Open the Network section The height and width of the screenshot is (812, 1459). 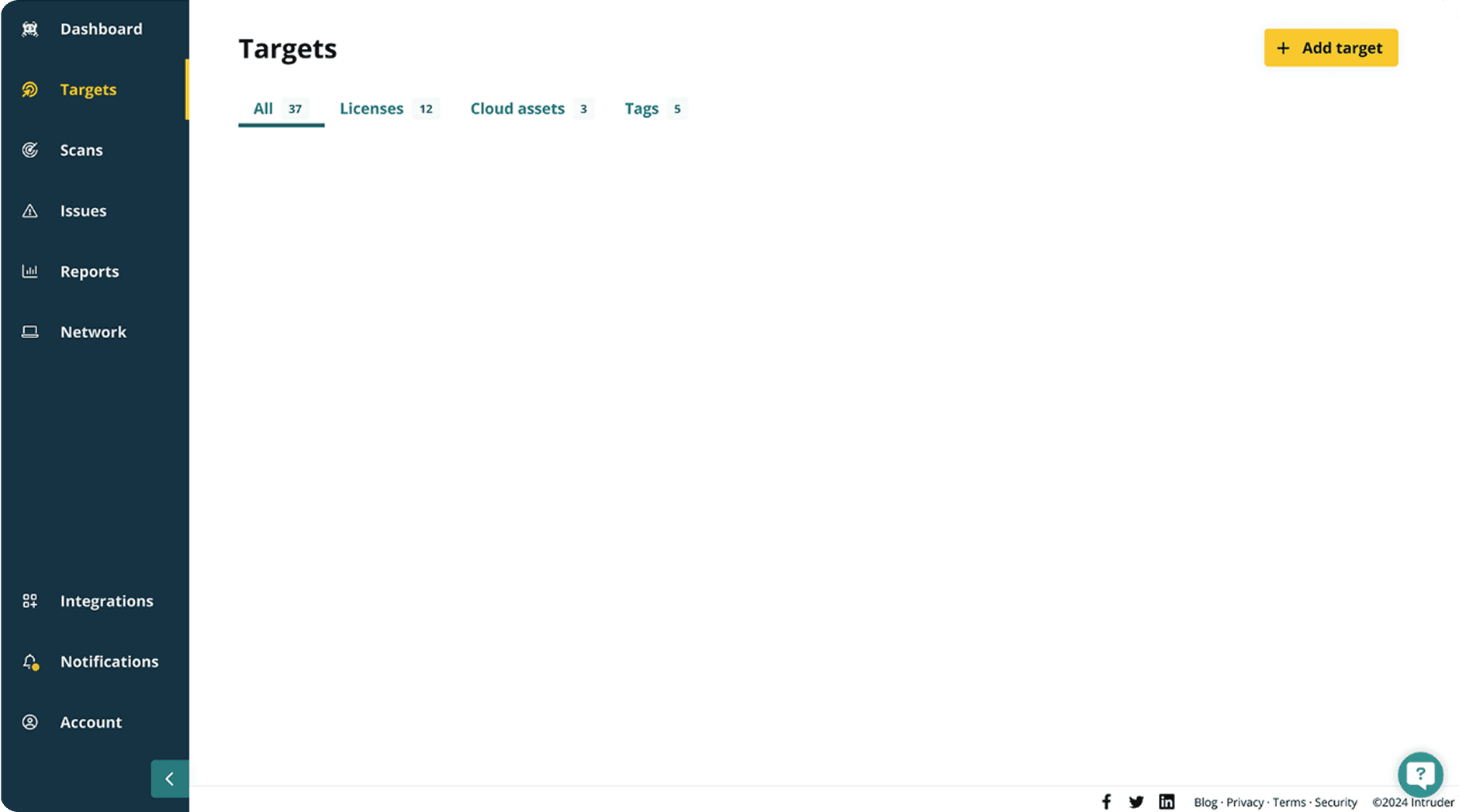tap(93, 332)
